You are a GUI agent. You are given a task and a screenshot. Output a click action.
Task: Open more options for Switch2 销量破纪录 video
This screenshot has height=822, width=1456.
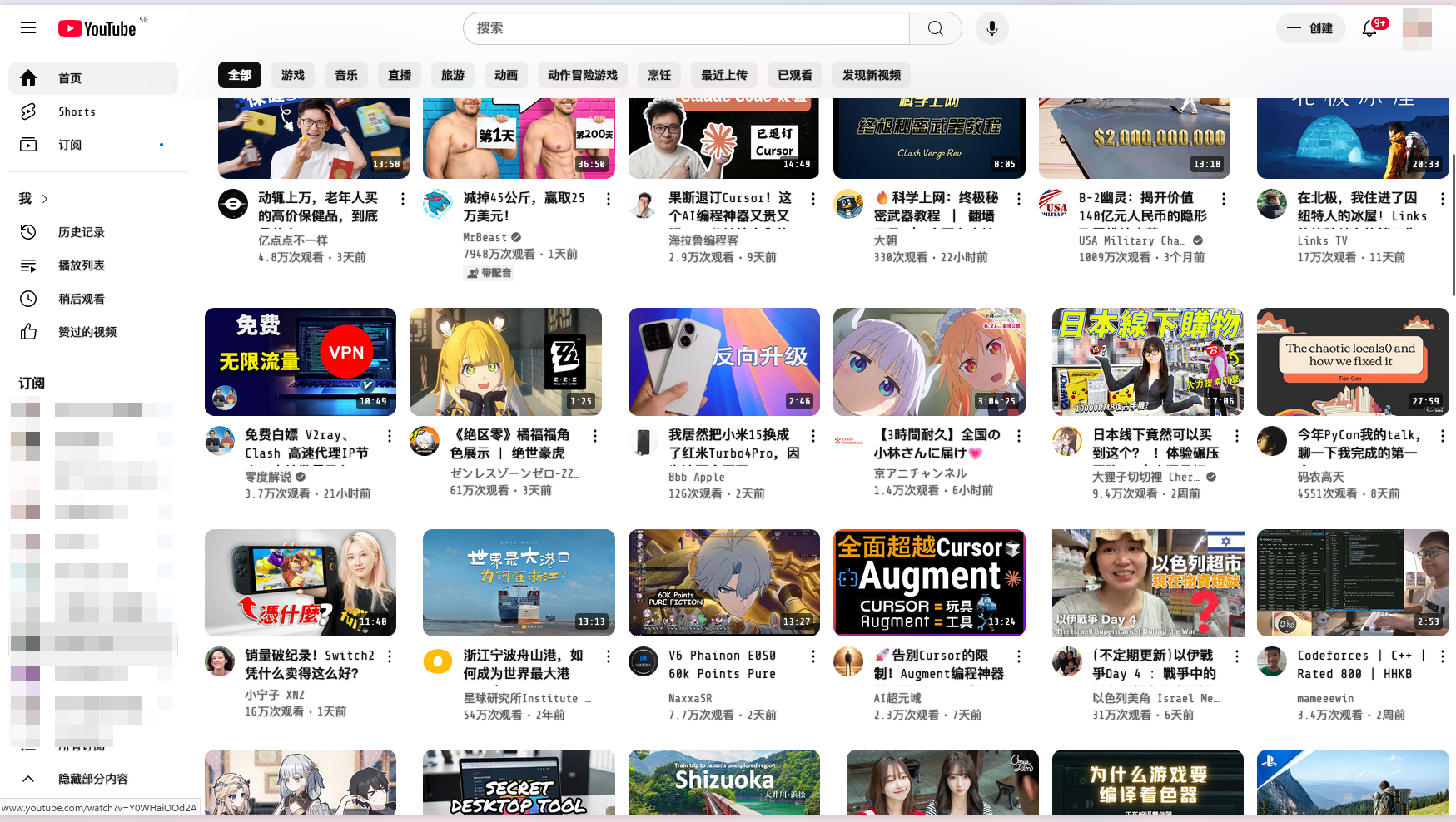click(x=390, y=656)
